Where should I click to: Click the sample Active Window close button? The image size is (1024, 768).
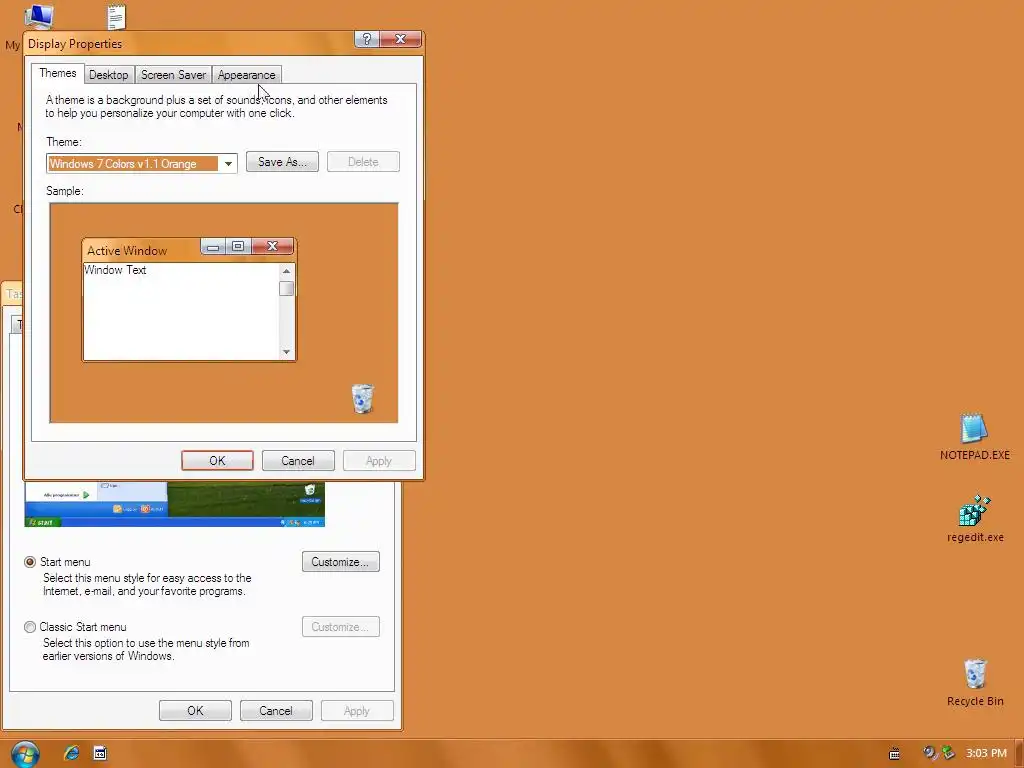pyautogui.click(x=272, y=246)
